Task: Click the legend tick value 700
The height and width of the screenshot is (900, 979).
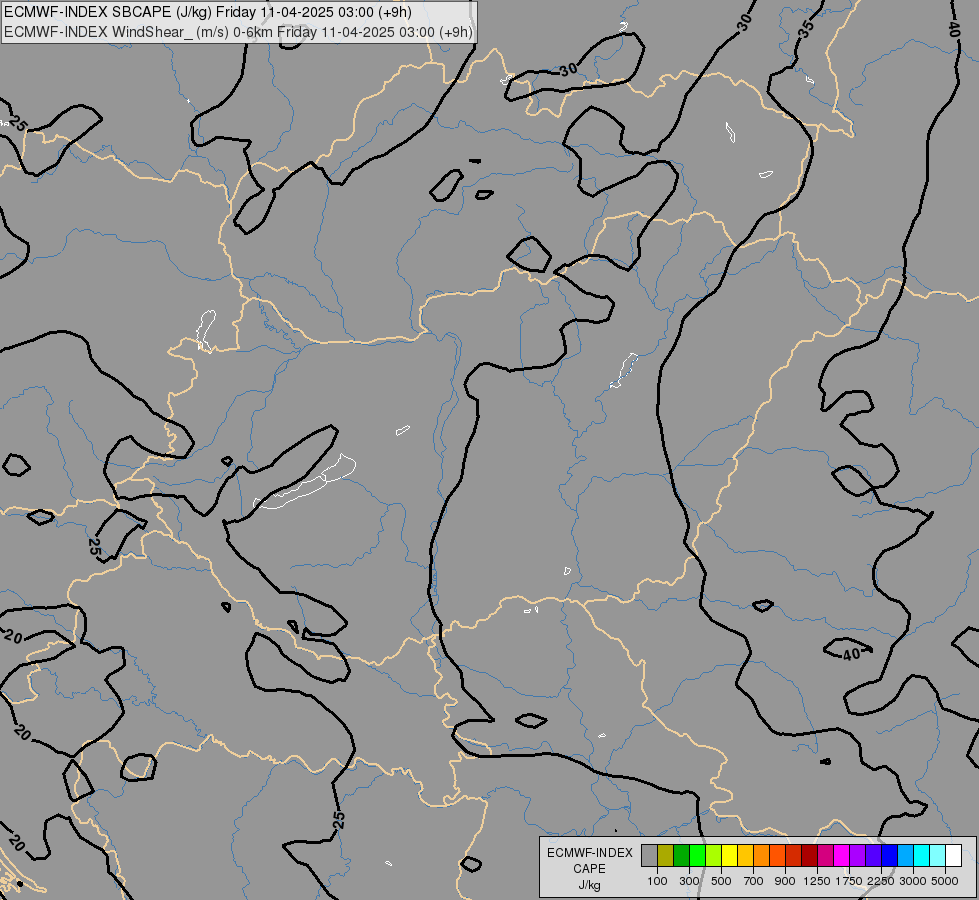Action: (753, 881)
